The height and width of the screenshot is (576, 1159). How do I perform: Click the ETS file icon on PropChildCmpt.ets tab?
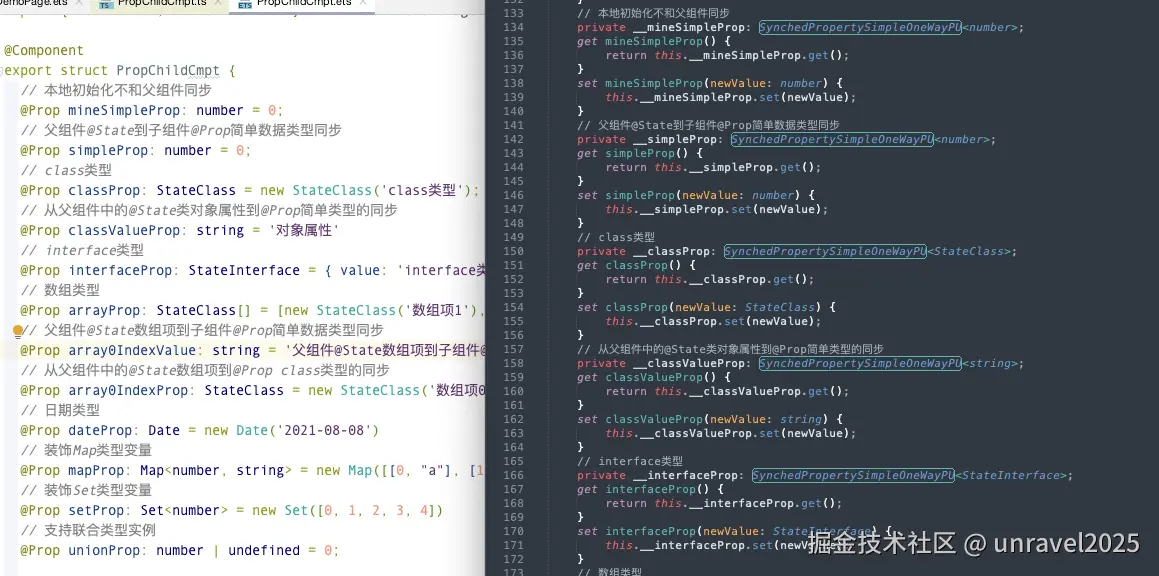pyautogui.click(x=245, y=4)
